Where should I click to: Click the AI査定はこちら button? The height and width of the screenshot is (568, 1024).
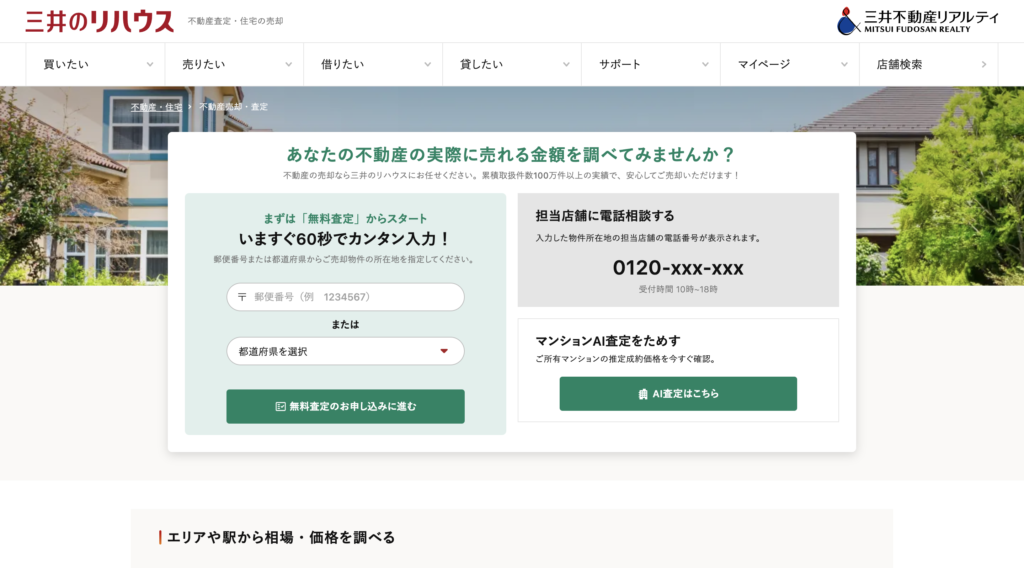[678, 394]
